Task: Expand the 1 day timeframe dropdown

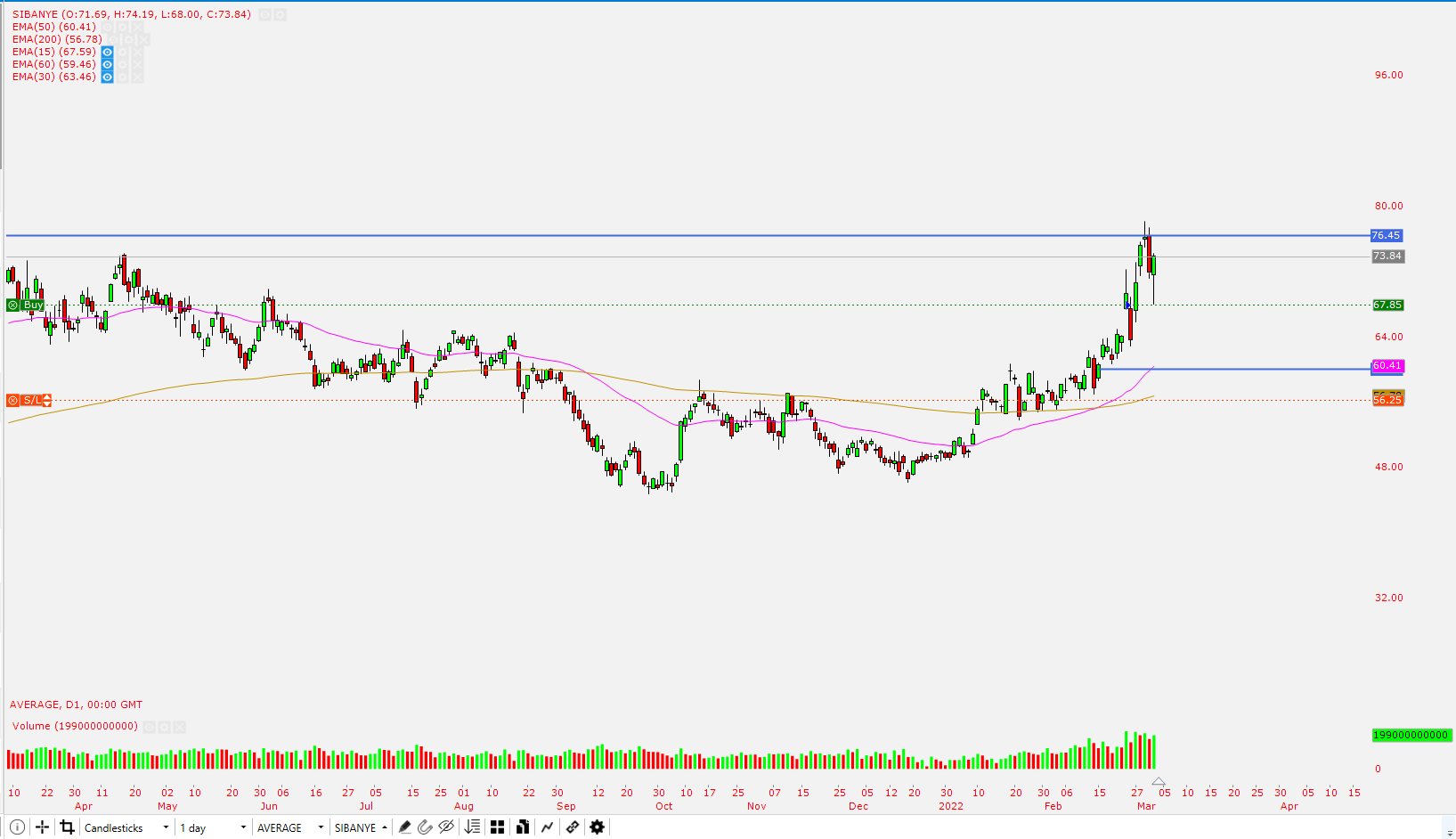Action: pos(212,827)
